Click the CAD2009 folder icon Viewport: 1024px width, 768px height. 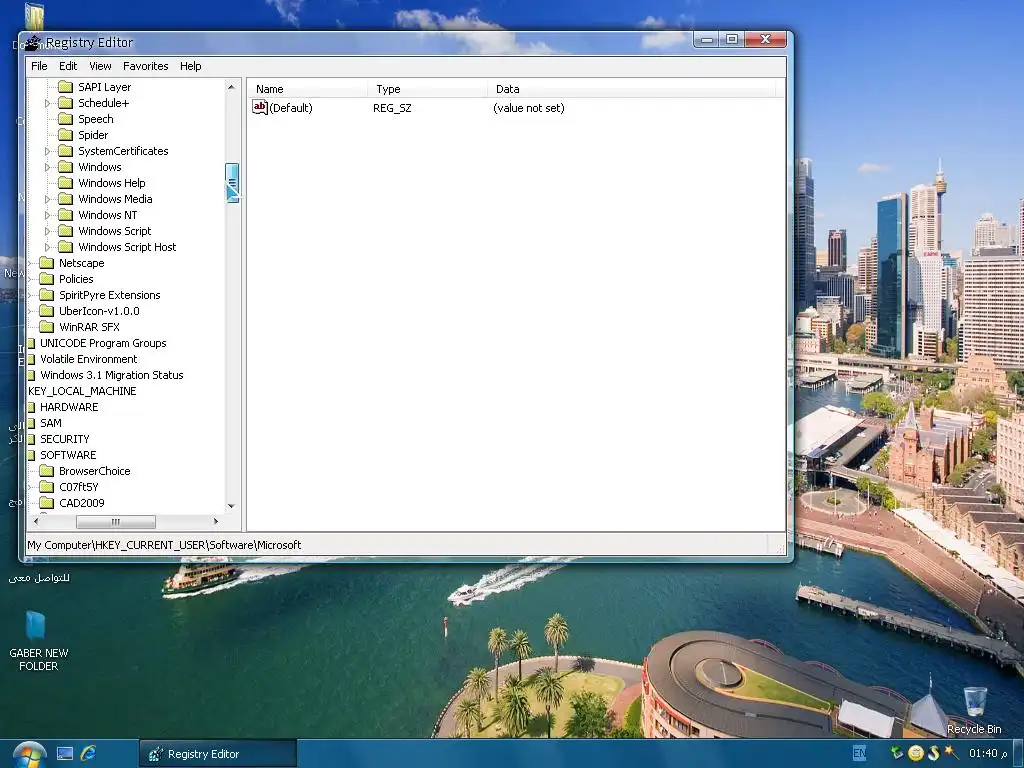pos(46,503)
